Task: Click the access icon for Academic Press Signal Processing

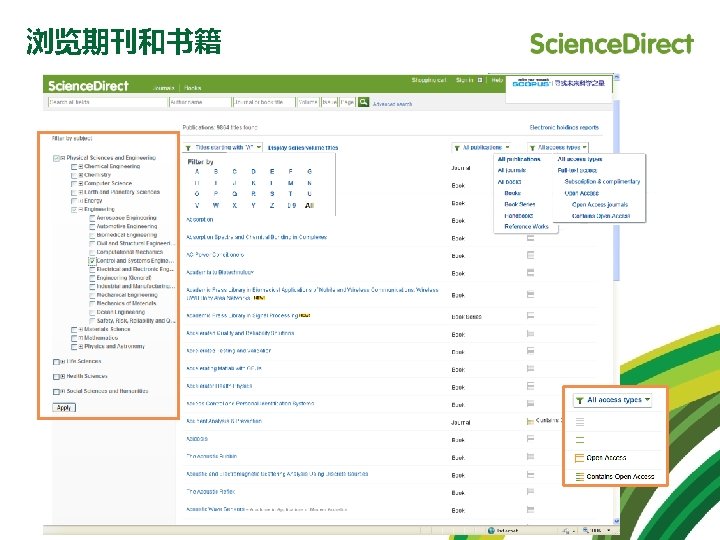Action: click(530, 315)
